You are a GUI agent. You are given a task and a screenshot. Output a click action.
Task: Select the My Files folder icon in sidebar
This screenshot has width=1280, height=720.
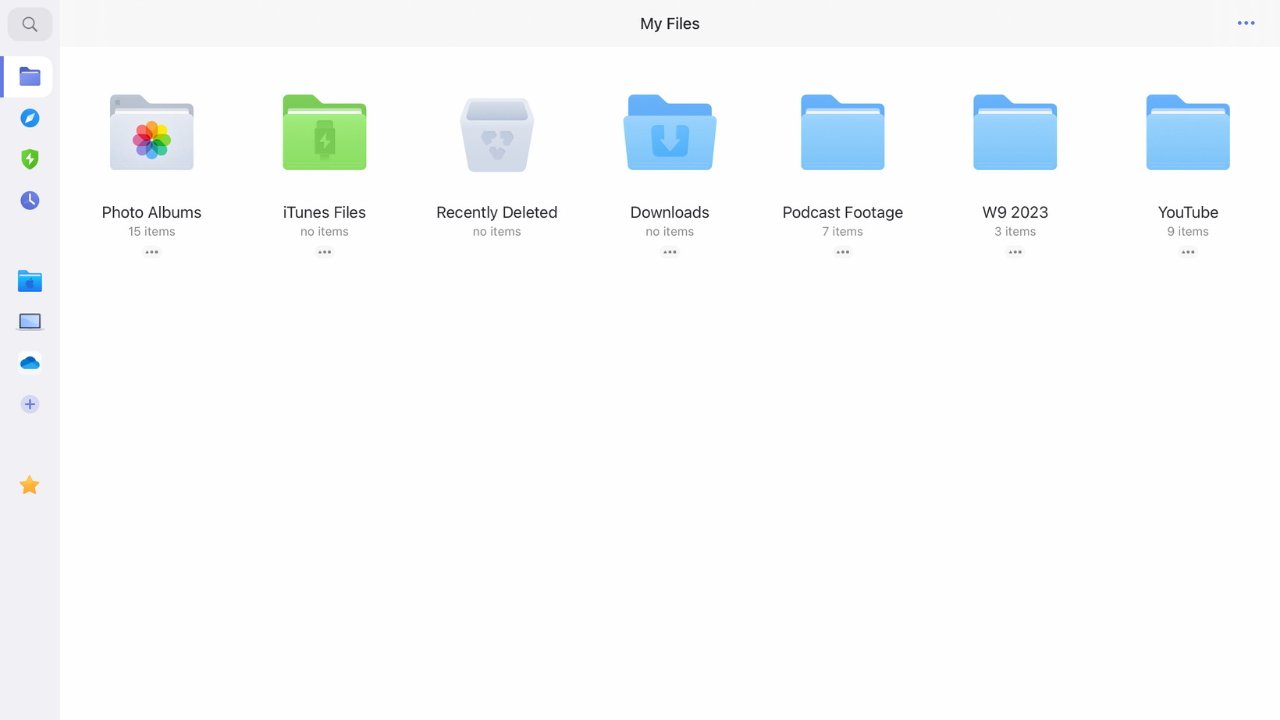coord(30,77)
